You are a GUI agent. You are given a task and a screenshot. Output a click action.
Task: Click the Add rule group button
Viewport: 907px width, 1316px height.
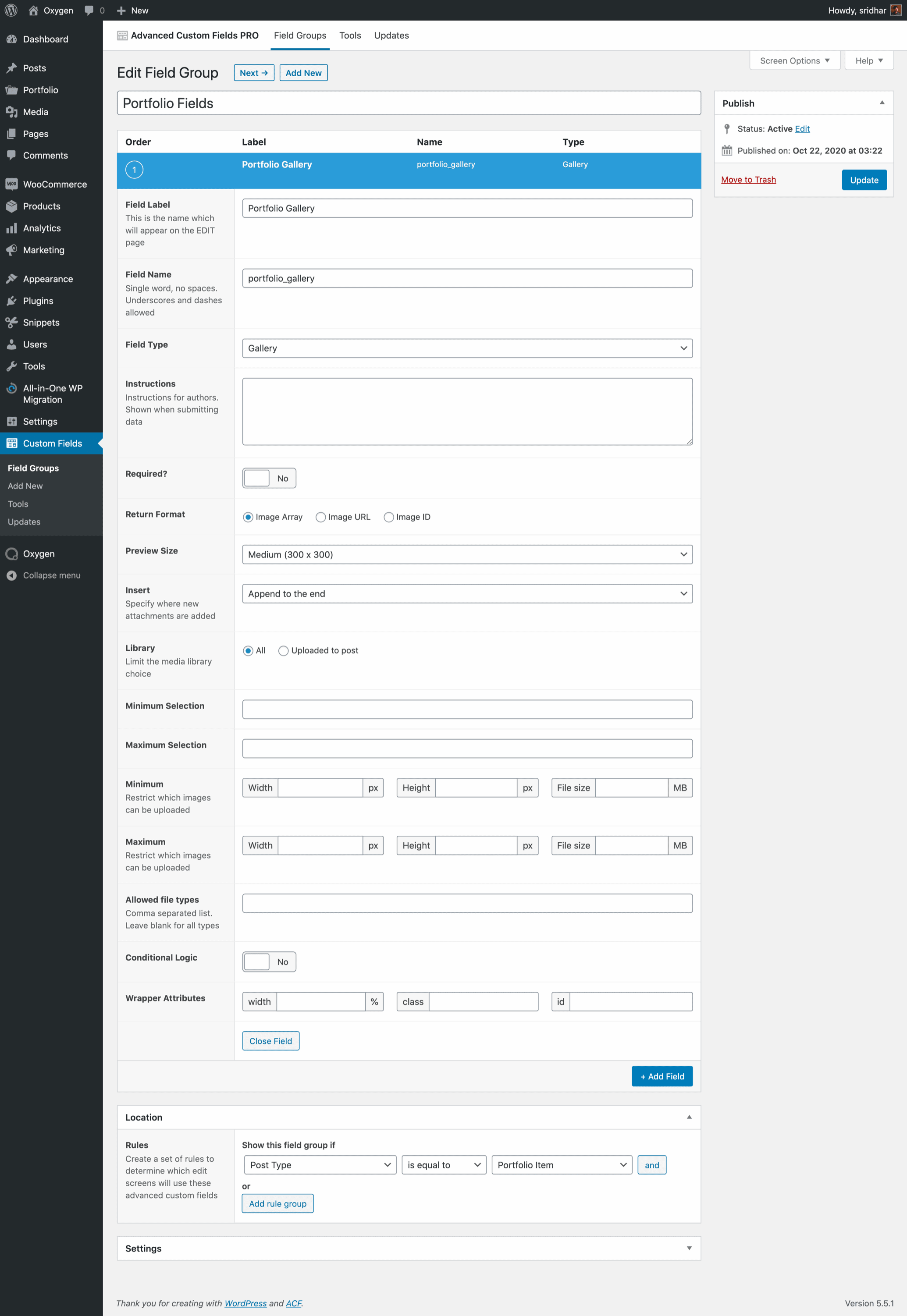click(x=277, y=1203)
